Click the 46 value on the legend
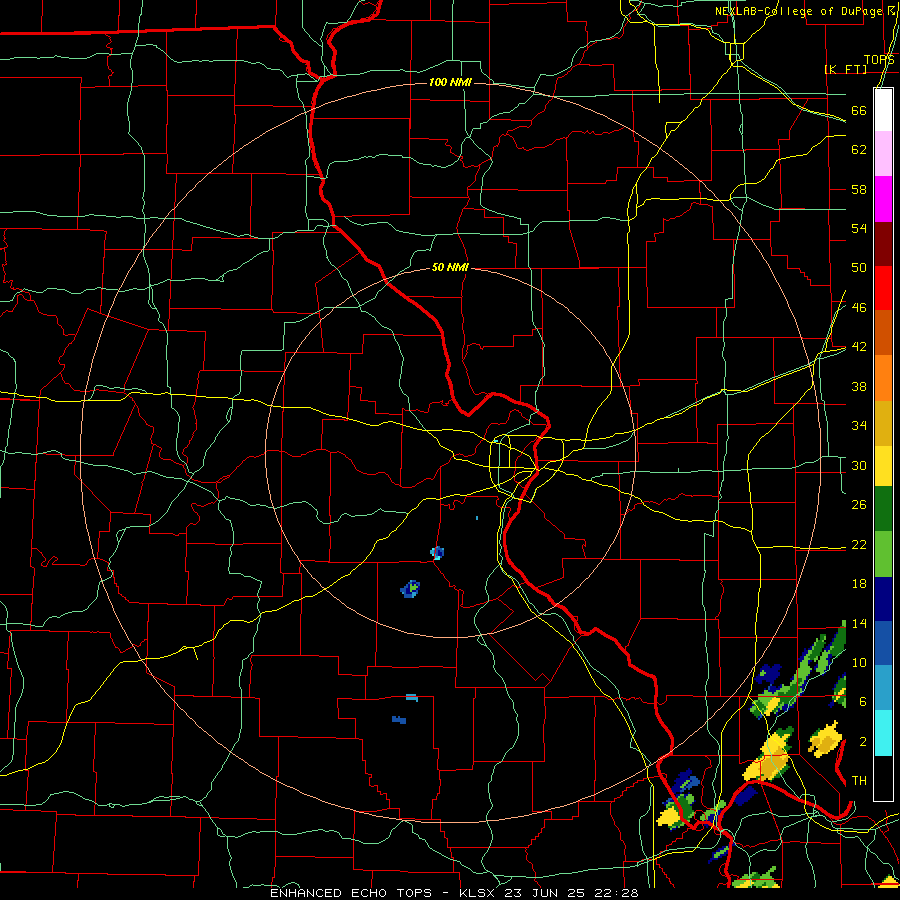Viewport: 900px width, 900px height. [859, 308]
